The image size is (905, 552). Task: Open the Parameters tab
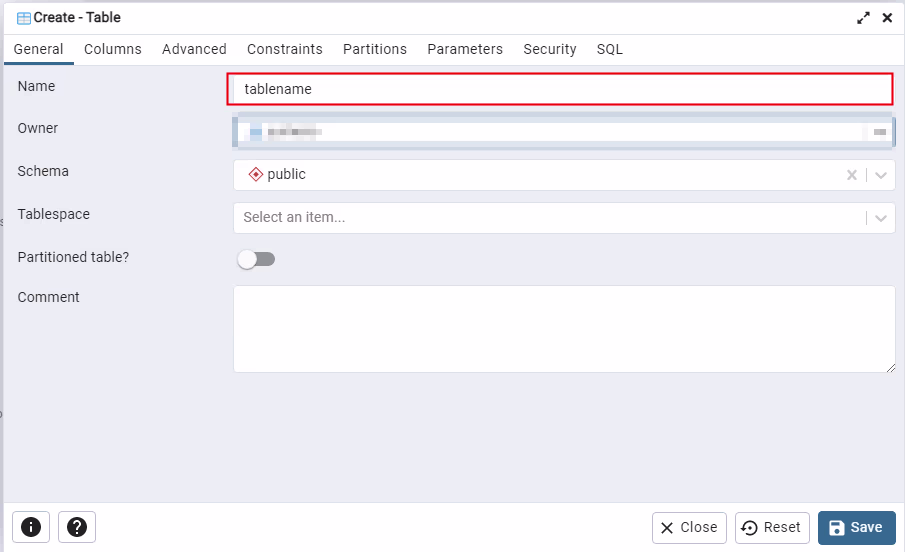pyautogui.click(x=465, y=49)
